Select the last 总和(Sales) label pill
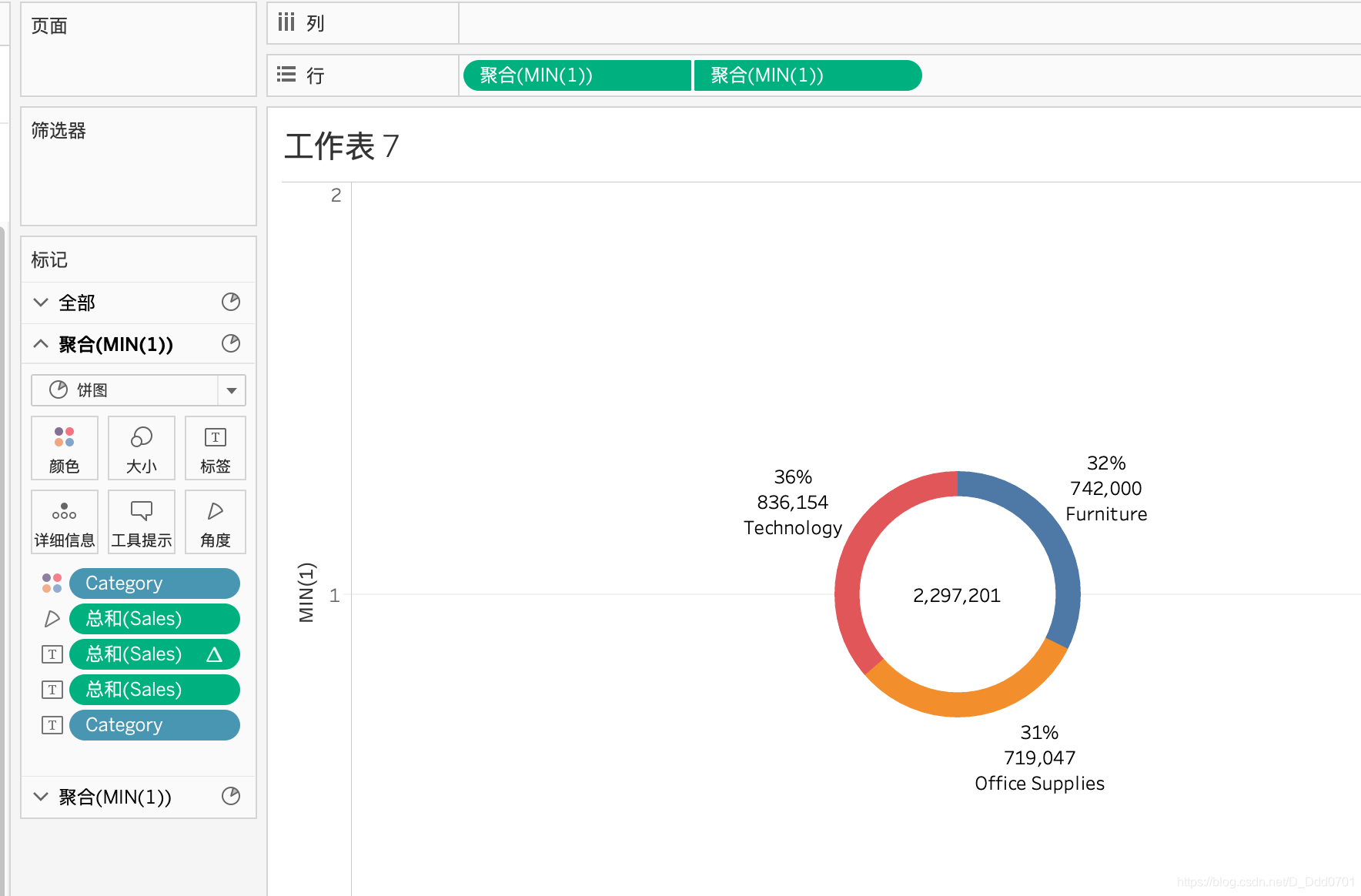Screen dimensions: 1361x896 155,690
